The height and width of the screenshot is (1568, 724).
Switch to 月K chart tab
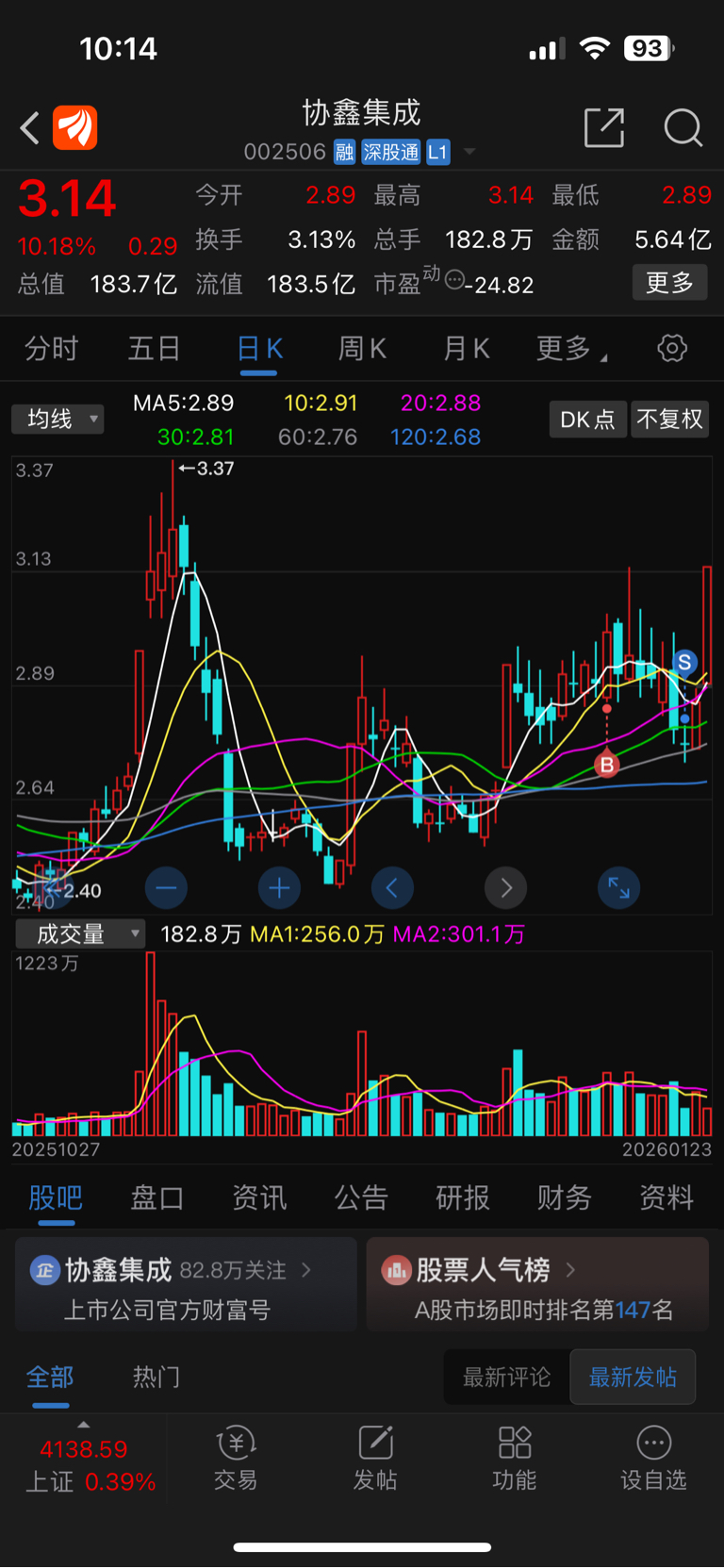(x=467, y=349)
